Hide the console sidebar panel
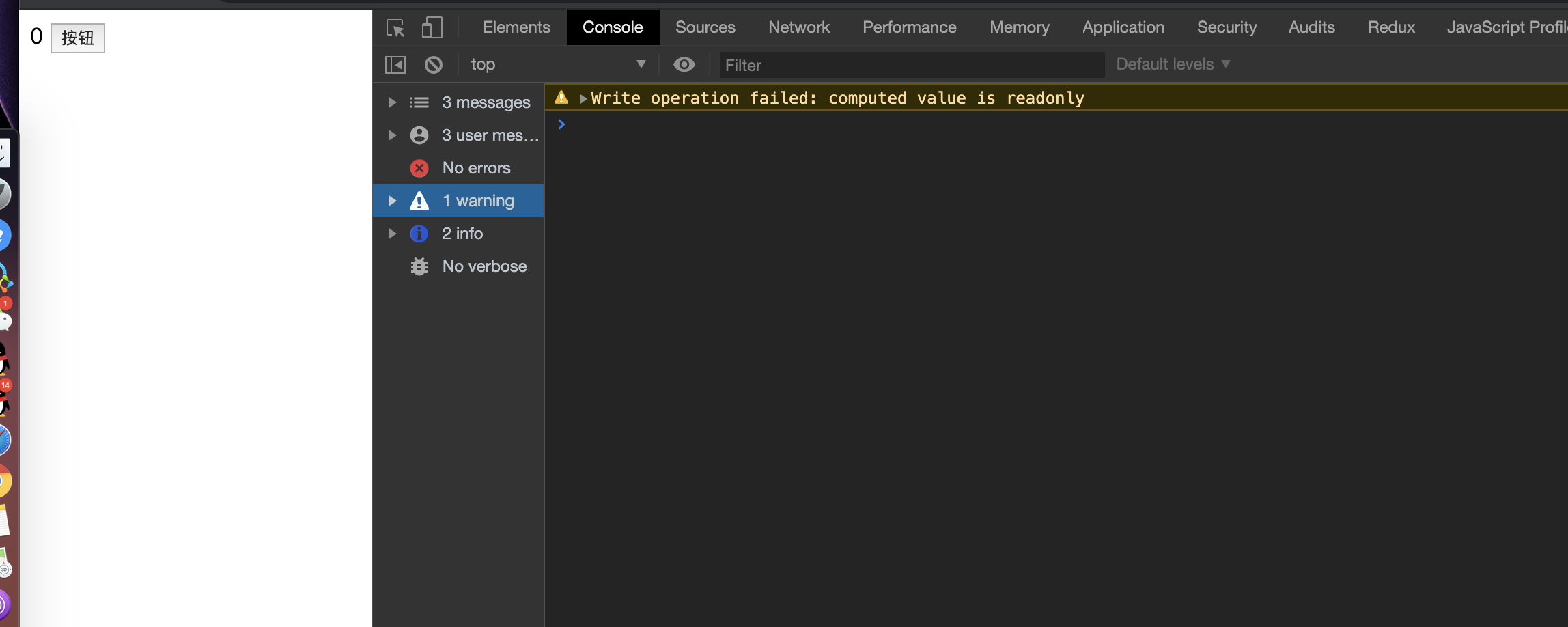The height and width of the screenshot is (627, 1568). [395, 65]
